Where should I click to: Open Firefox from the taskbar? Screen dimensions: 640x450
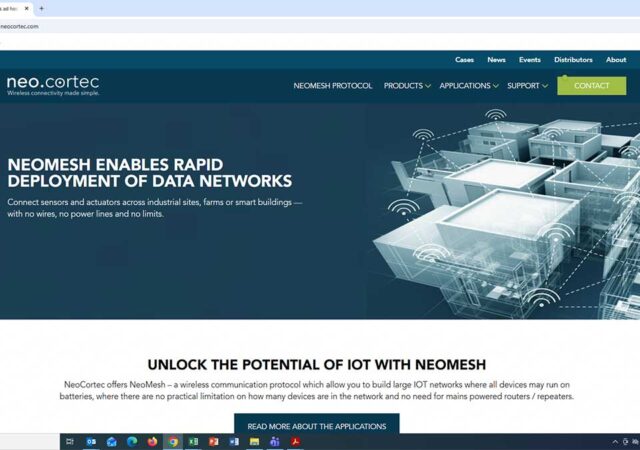[152, 441]
